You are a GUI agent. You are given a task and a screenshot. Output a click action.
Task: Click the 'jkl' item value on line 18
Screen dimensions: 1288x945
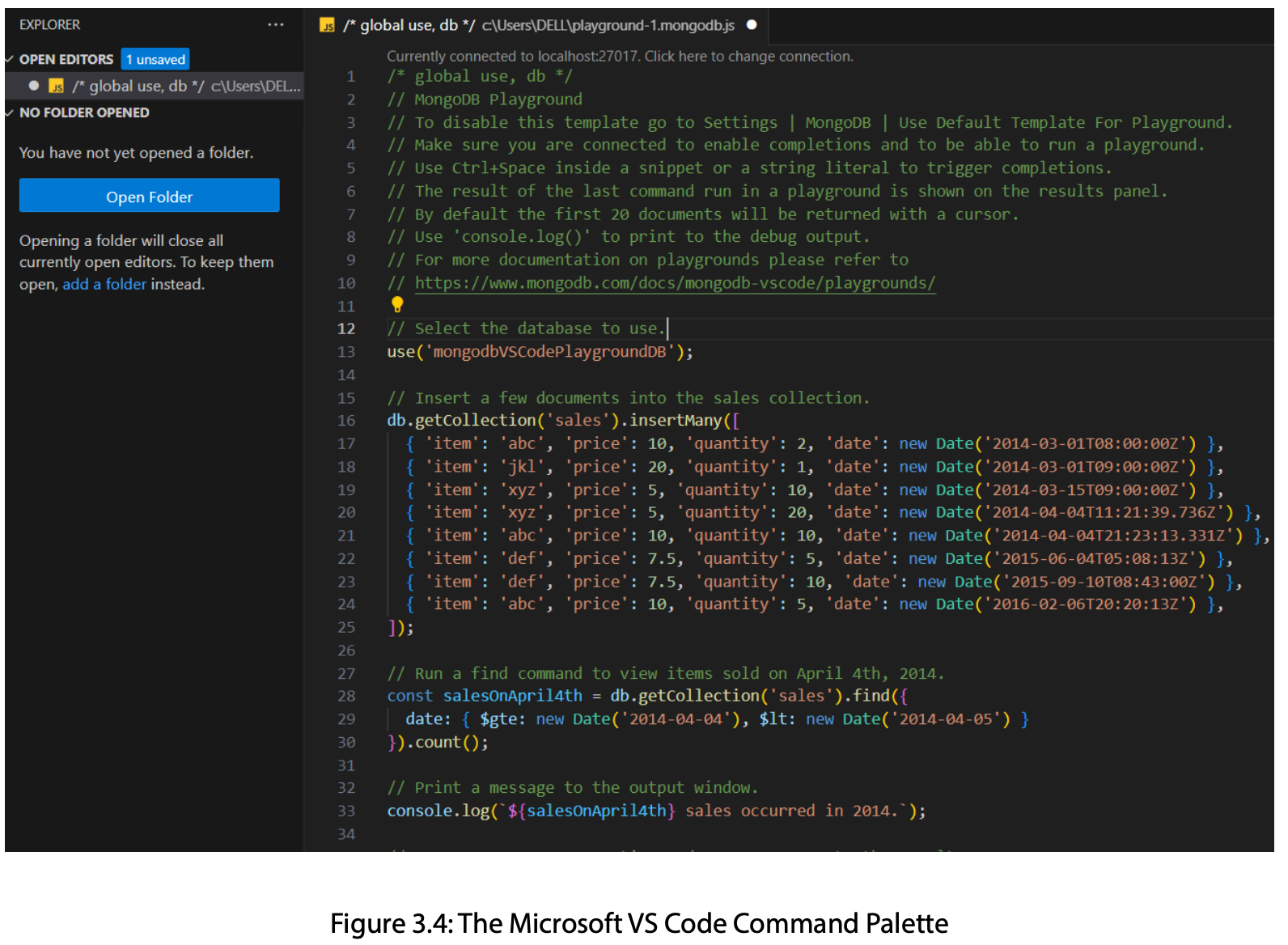pyautogui.click(x=522, y=467)
